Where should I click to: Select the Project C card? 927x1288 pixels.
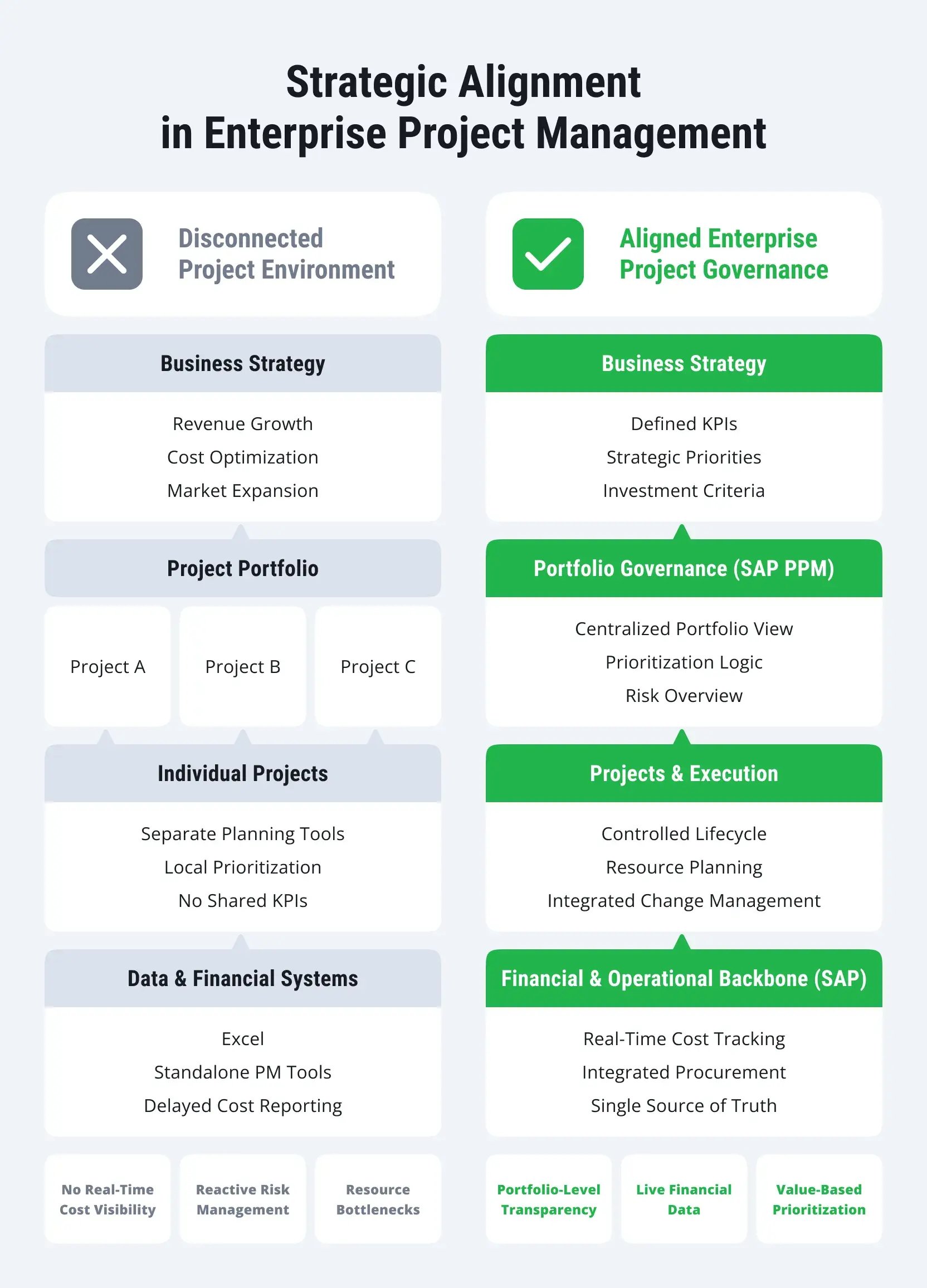pyautogui.click(x=378, y=666)
